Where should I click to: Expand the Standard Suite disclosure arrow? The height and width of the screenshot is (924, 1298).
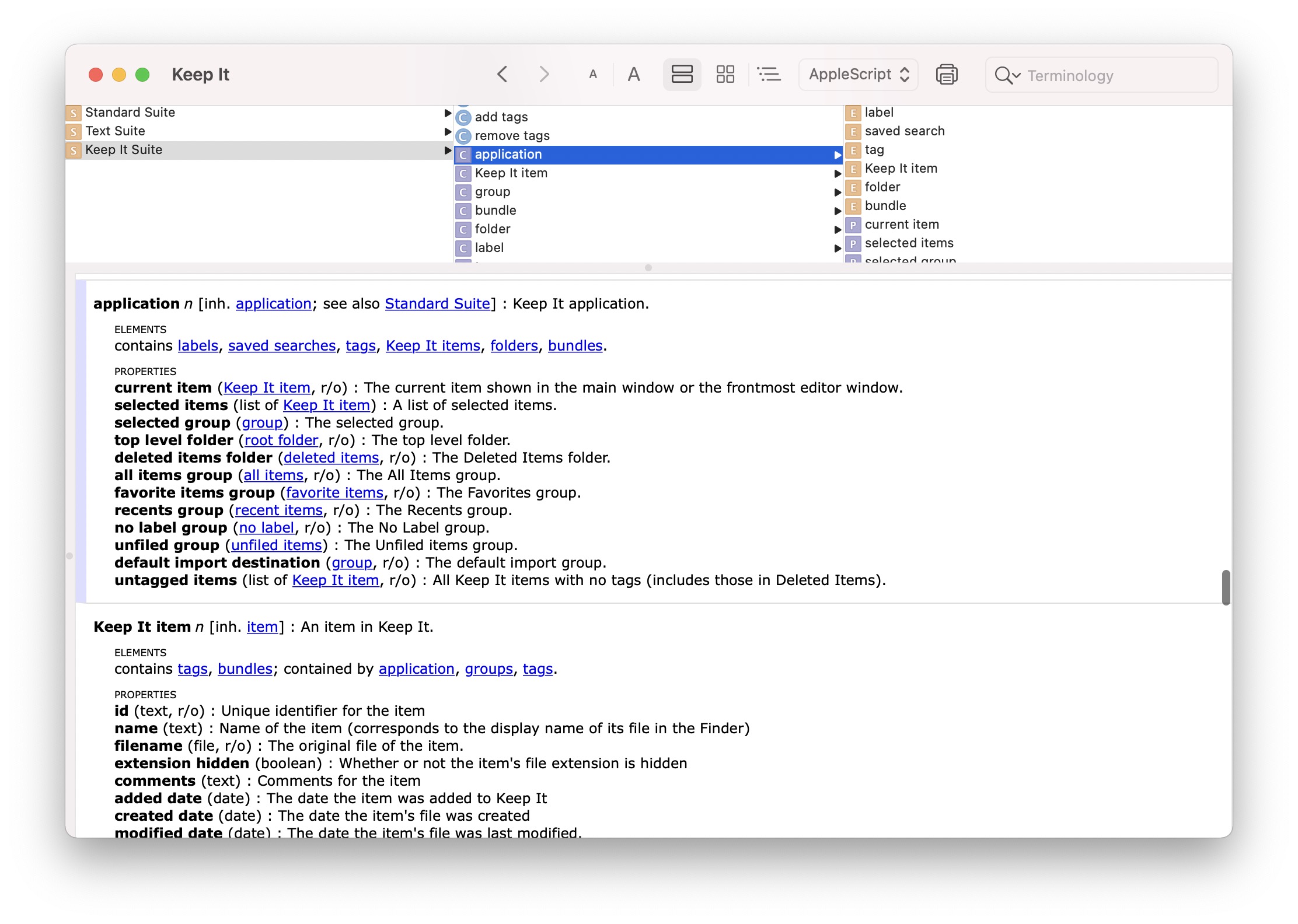(448, 113)
